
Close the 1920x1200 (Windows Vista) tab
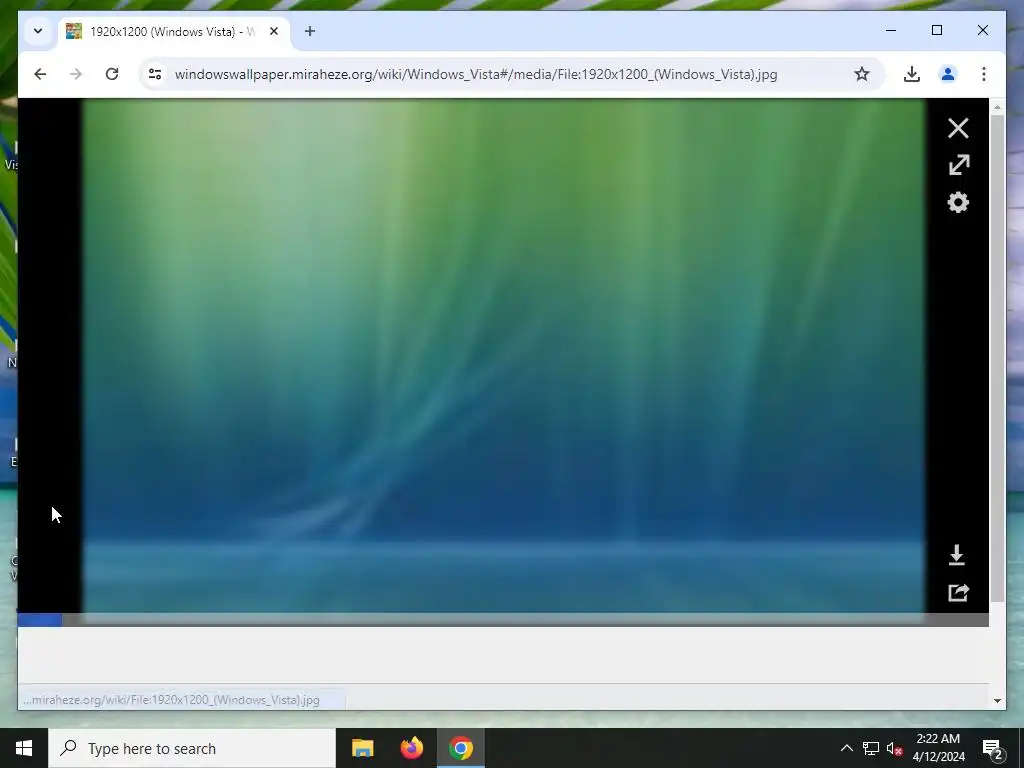[x=274, y=31]
